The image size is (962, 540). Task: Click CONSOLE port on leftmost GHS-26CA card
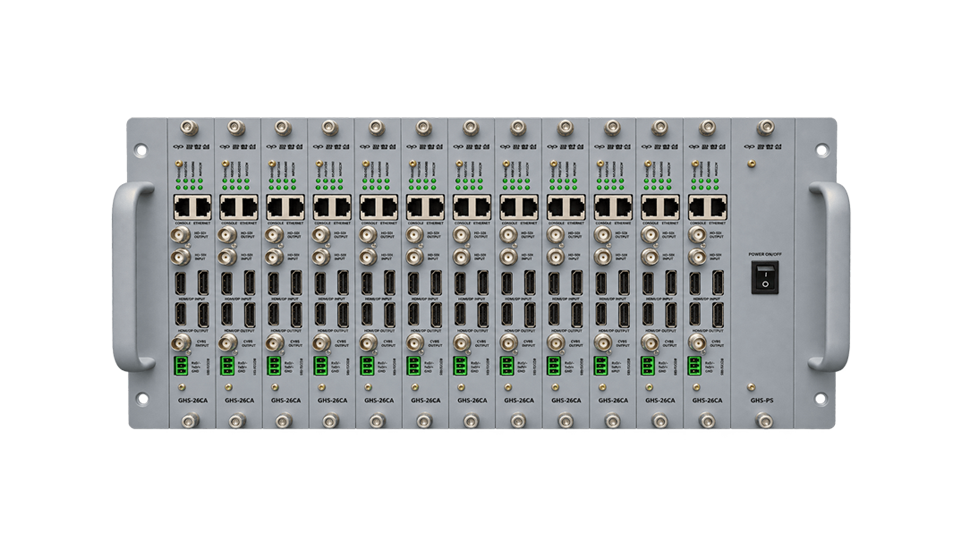tap(183, 207)
